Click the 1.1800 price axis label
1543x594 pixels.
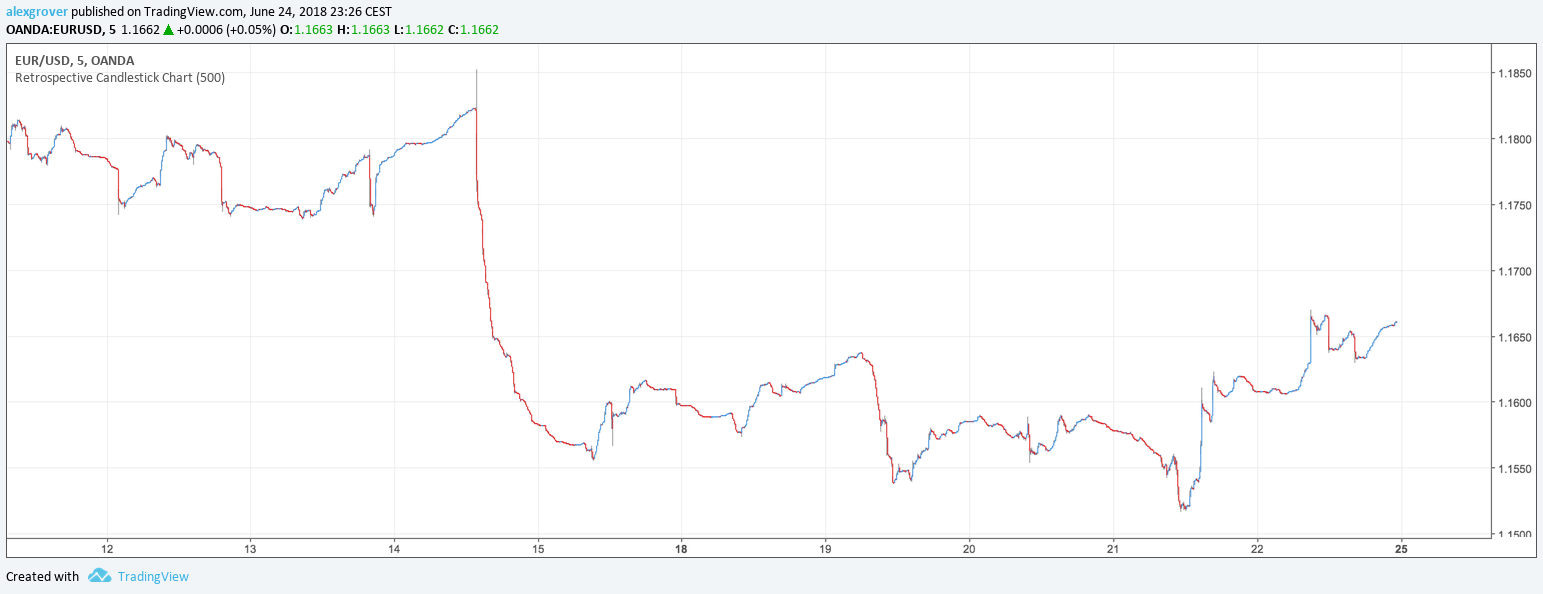[1515, 139]
